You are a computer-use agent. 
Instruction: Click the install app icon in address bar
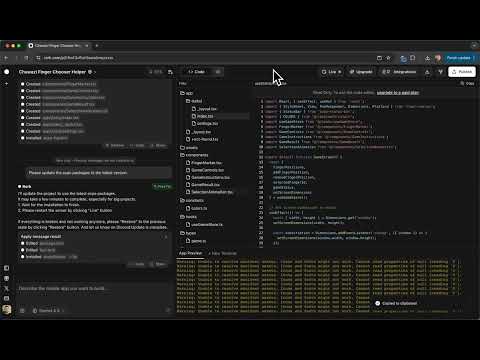(379, 58)
